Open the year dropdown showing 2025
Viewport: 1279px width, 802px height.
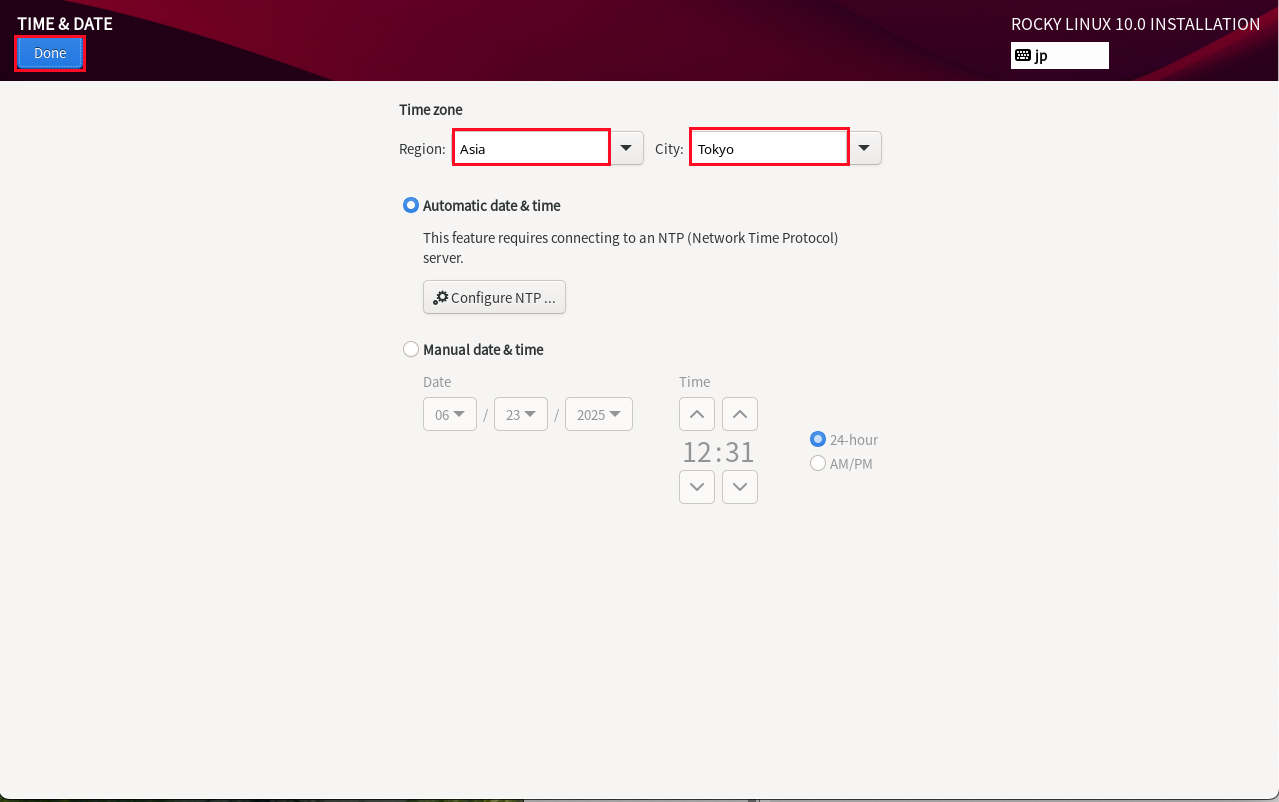click(x=598, y=414)
